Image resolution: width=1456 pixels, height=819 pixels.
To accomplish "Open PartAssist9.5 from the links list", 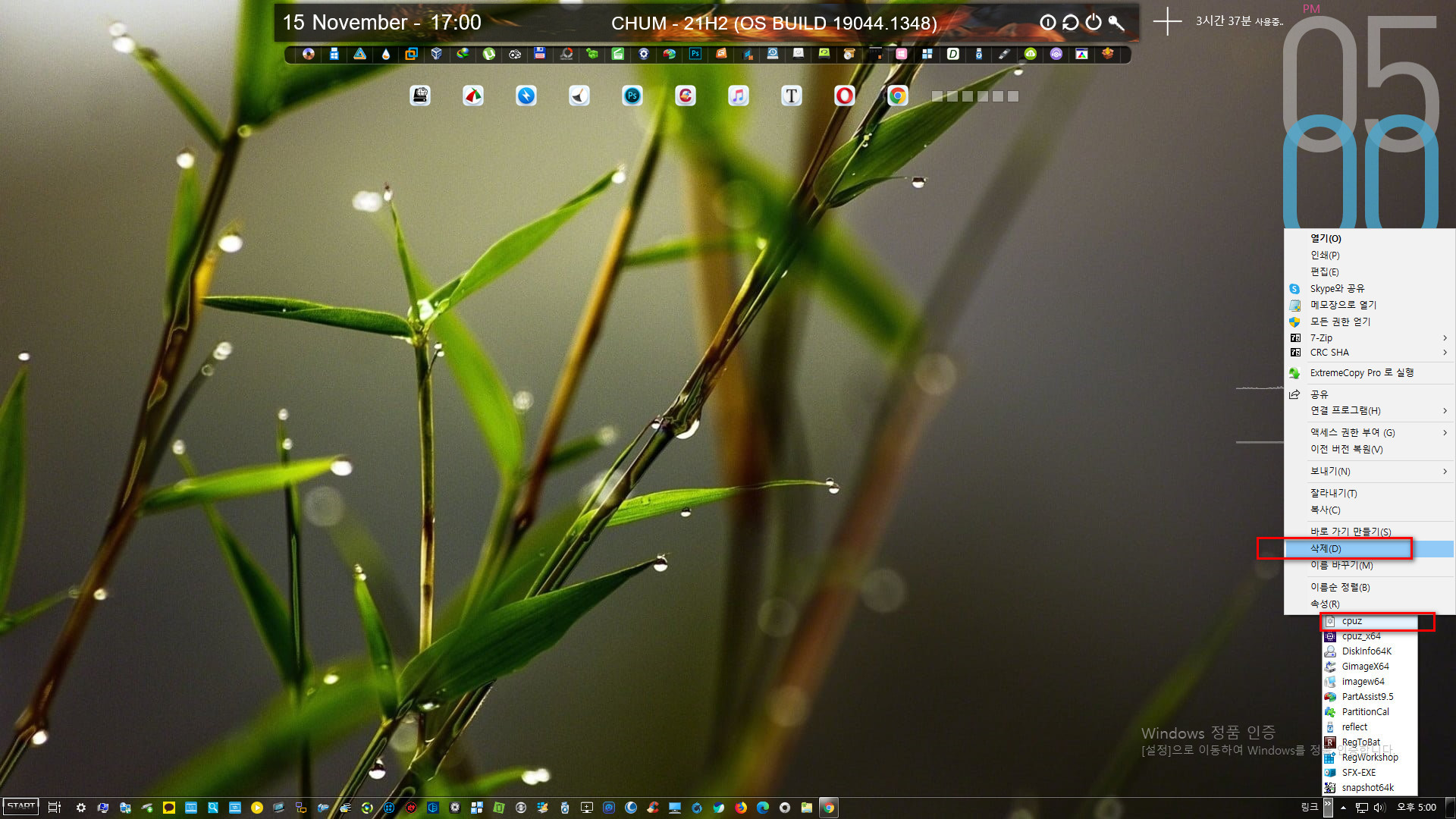I will [x=1369, y=697].
